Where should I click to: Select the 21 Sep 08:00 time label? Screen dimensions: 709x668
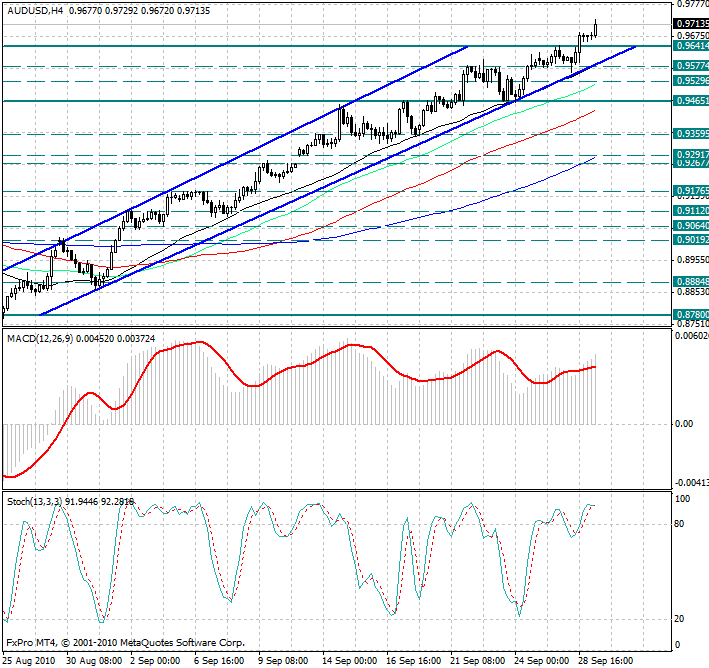(478, 661)
